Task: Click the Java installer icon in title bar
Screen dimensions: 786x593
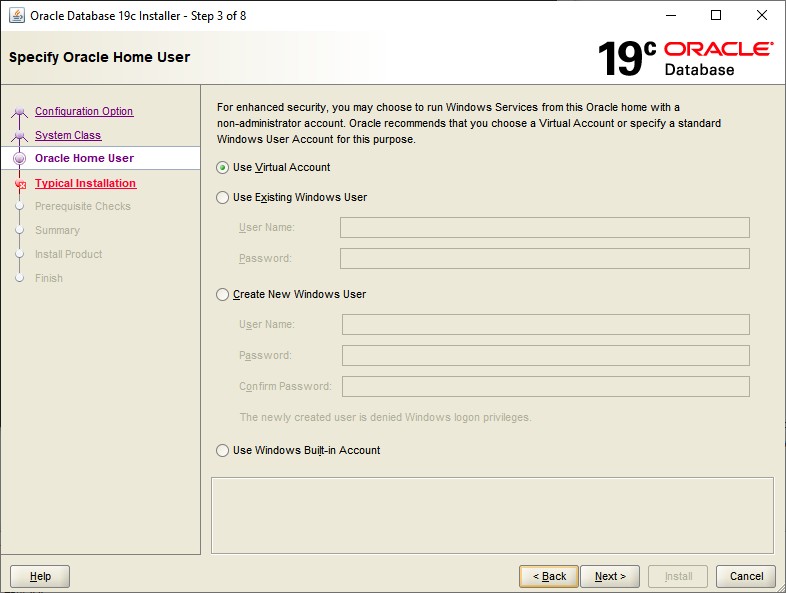Action: [17, 16]
